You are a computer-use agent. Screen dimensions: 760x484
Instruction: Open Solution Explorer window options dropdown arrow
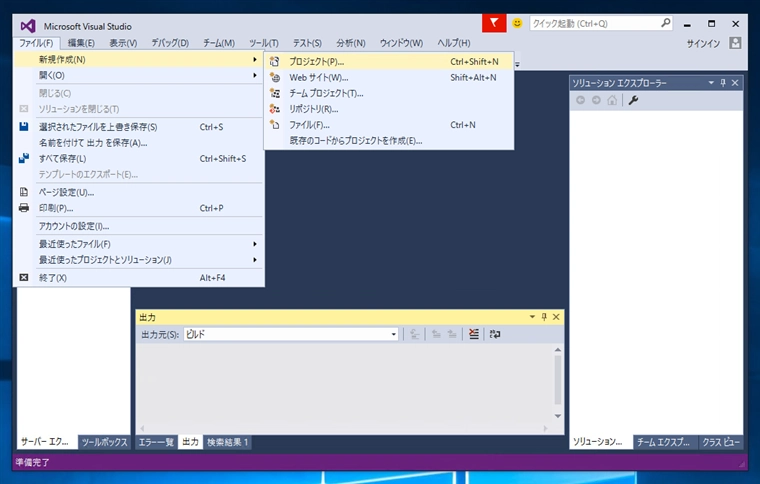[711, 83]
